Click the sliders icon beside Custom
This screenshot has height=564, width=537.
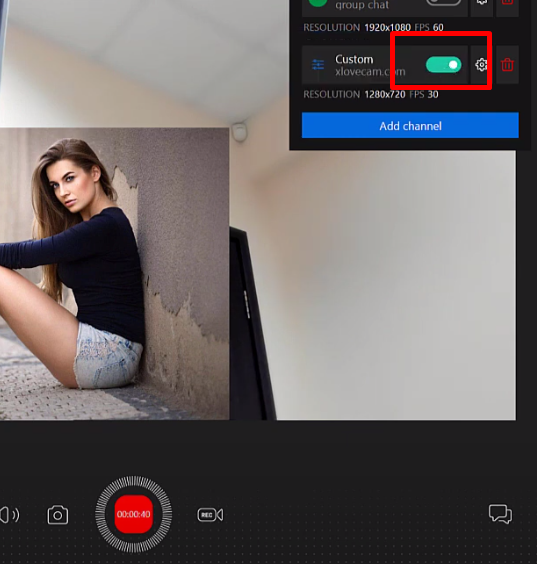pos(318,65)
